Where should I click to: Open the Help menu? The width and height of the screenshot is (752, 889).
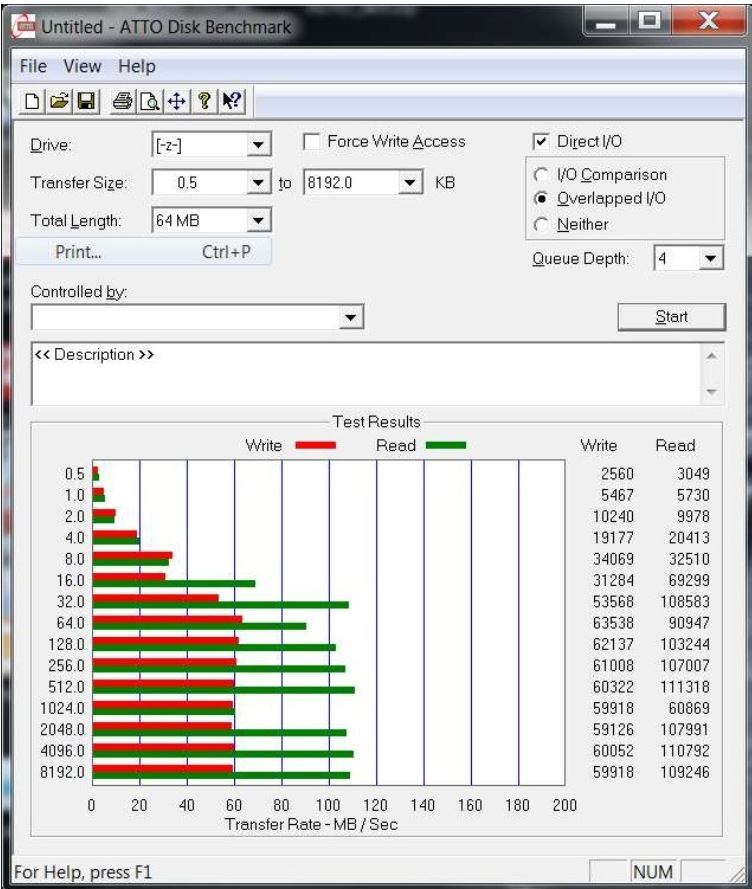click(x=137, y=66)
